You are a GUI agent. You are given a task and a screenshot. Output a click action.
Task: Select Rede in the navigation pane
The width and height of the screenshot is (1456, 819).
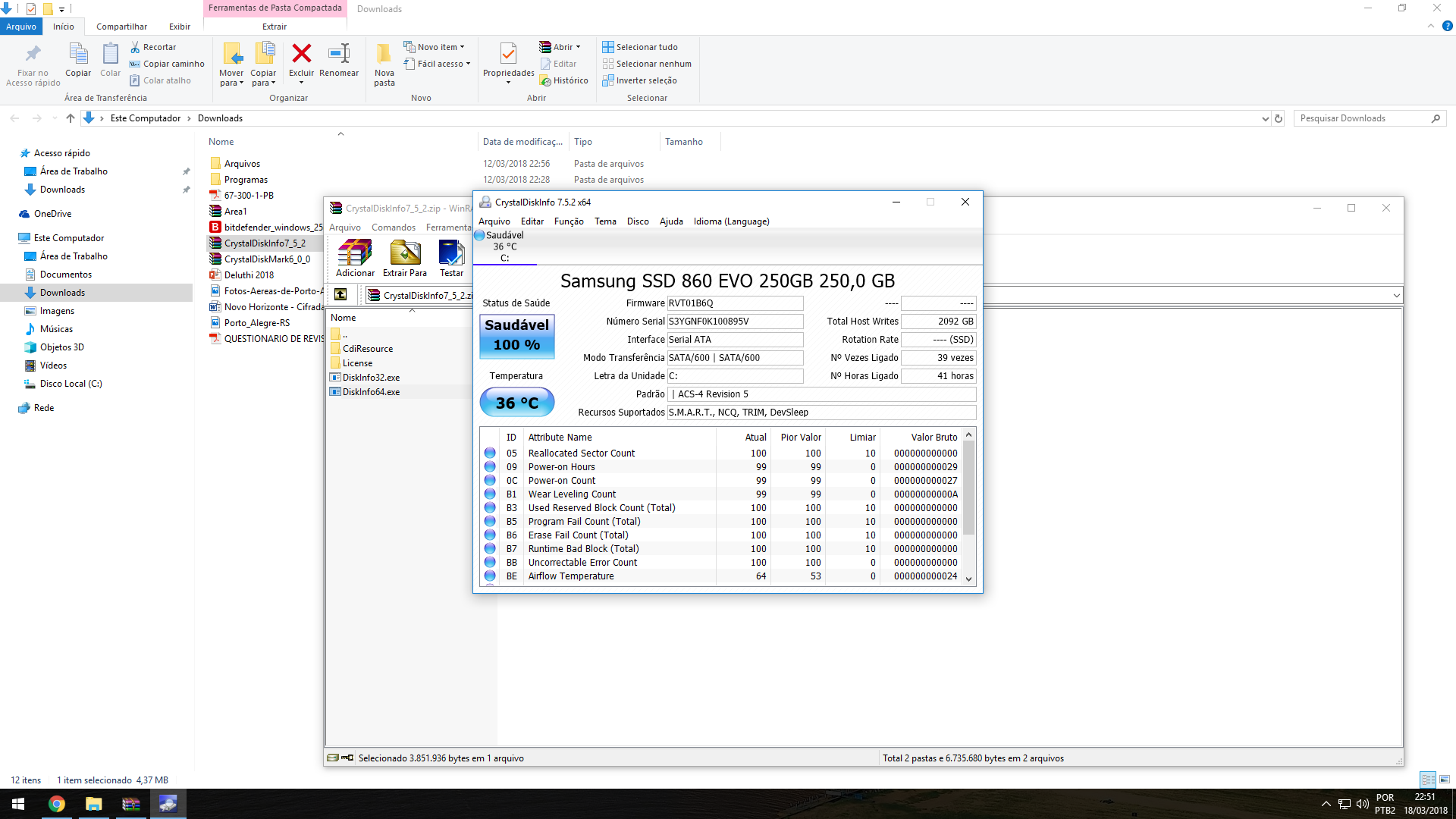(44, 408)
